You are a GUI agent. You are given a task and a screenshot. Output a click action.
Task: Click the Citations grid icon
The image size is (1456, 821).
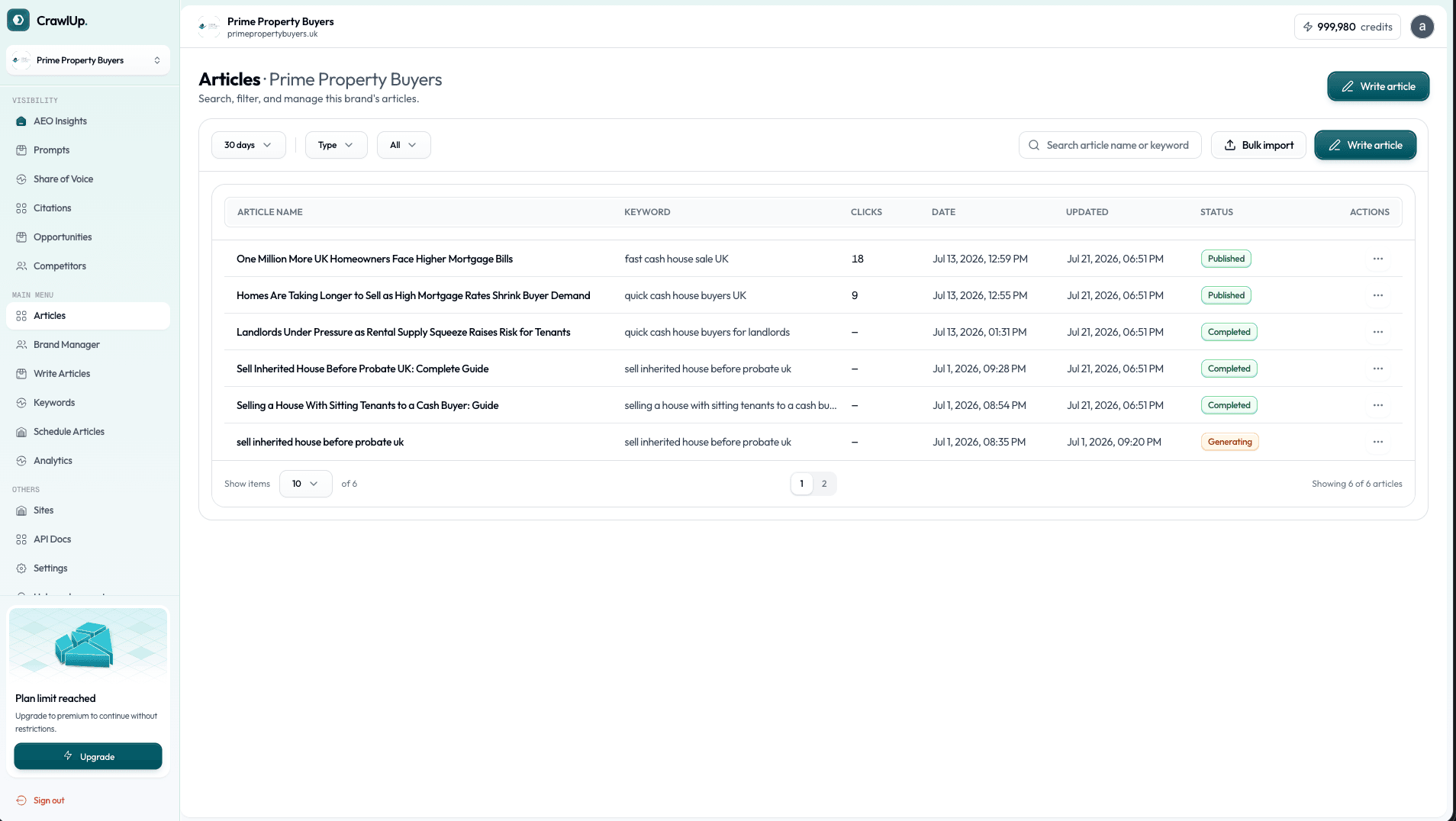21,208
